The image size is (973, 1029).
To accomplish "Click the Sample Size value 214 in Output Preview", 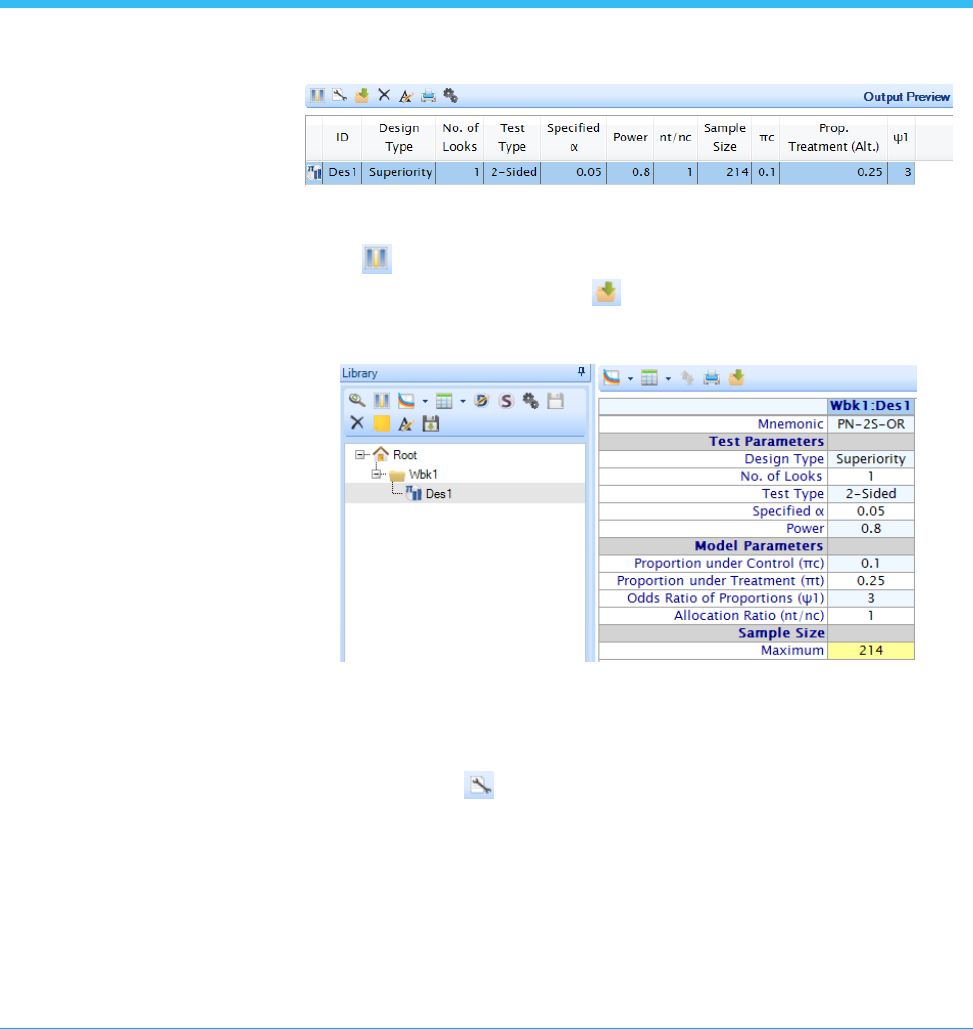I will (724, 173).
